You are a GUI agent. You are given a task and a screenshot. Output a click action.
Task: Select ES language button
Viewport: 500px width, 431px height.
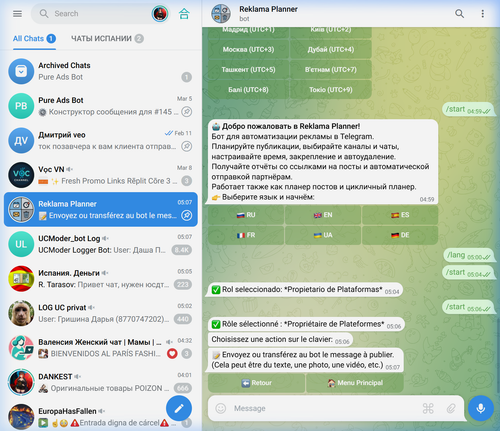pos(400,215)
